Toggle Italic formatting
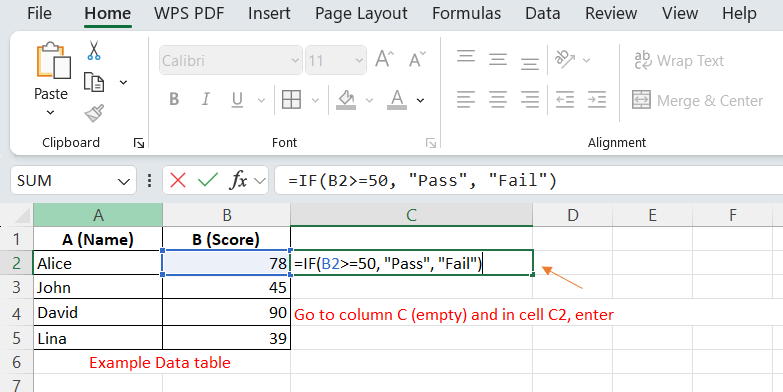 [x=205, y=99]
